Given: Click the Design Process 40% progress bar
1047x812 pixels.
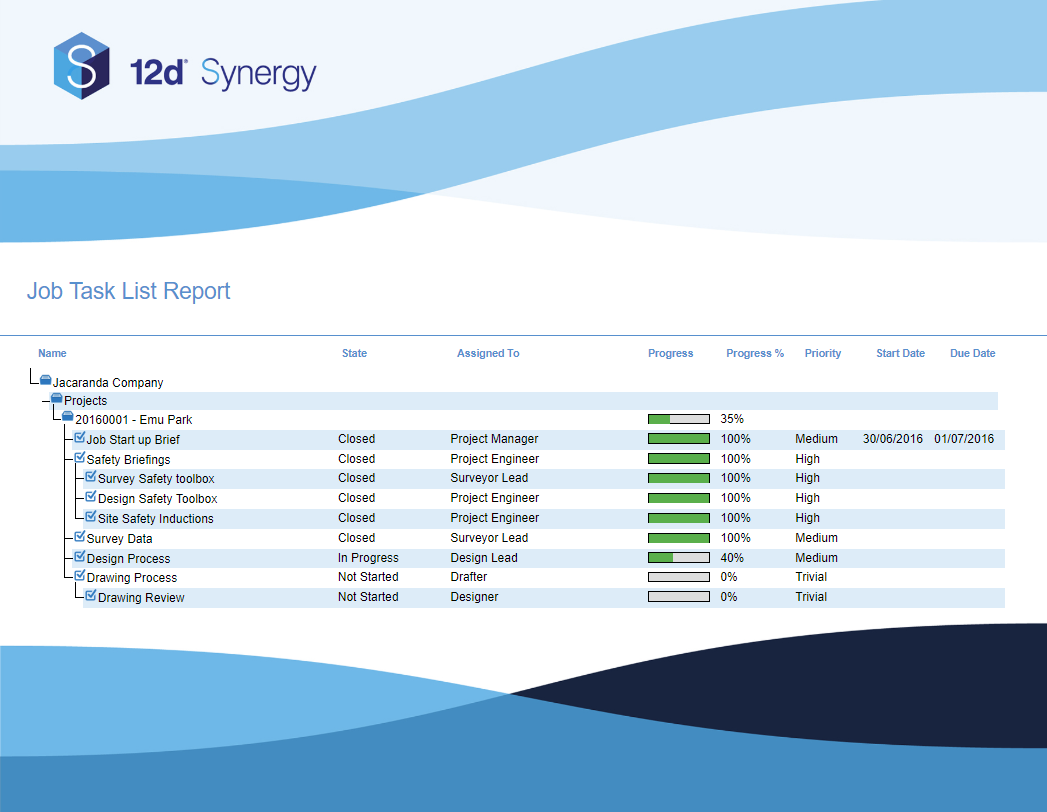Looking at the screenshot, I should 679,558.
